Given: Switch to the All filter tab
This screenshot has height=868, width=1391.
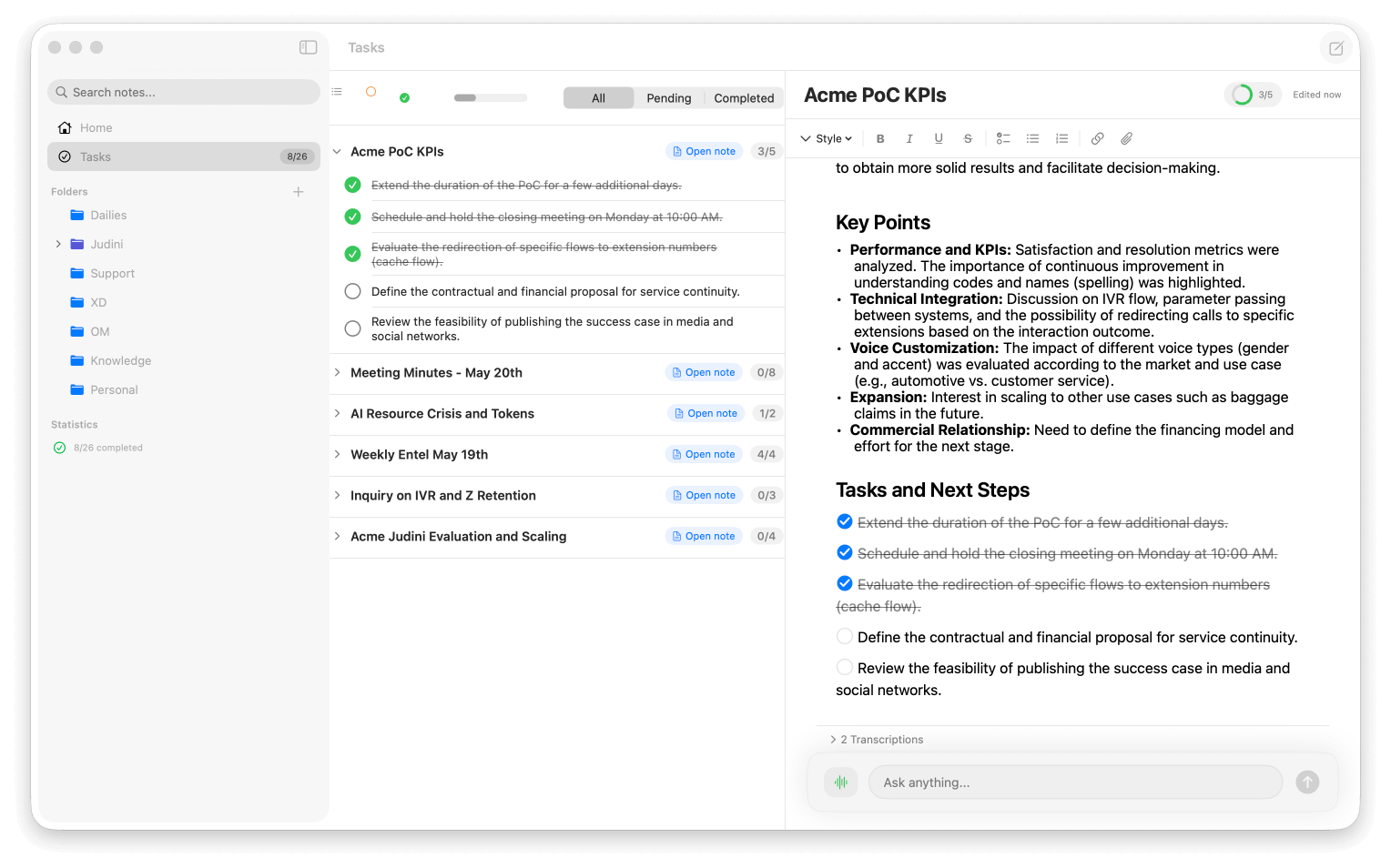Looking at the screenshot, I should 598,98.
